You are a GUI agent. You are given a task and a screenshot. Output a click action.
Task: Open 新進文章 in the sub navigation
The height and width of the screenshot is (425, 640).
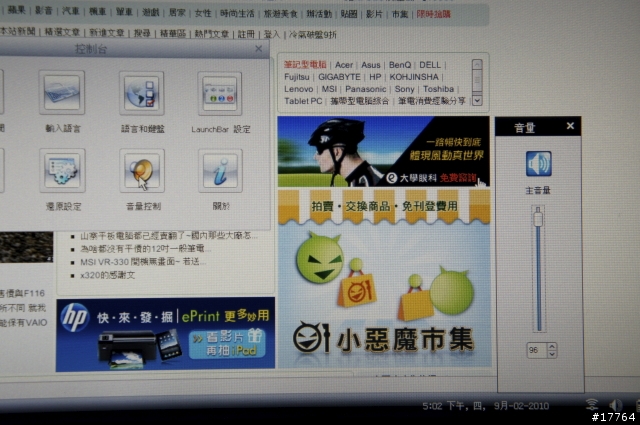click(107, 33)
